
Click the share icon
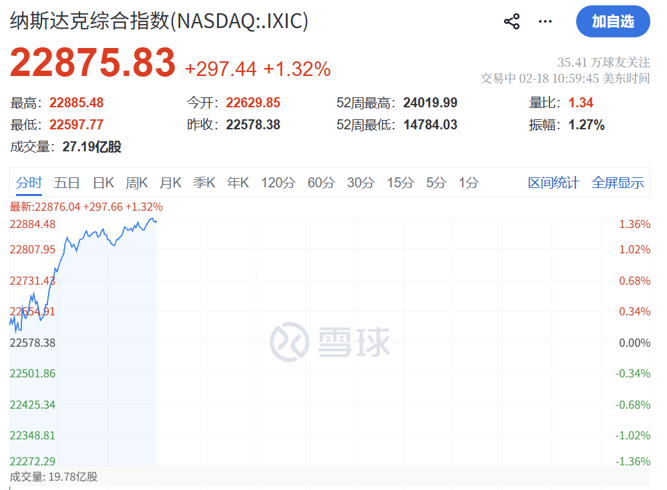[x=512, y=21]
